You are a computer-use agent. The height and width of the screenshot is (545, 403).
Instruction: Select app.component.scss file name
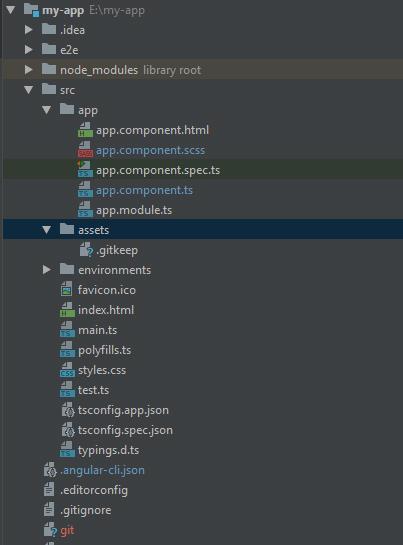[150, 151]
